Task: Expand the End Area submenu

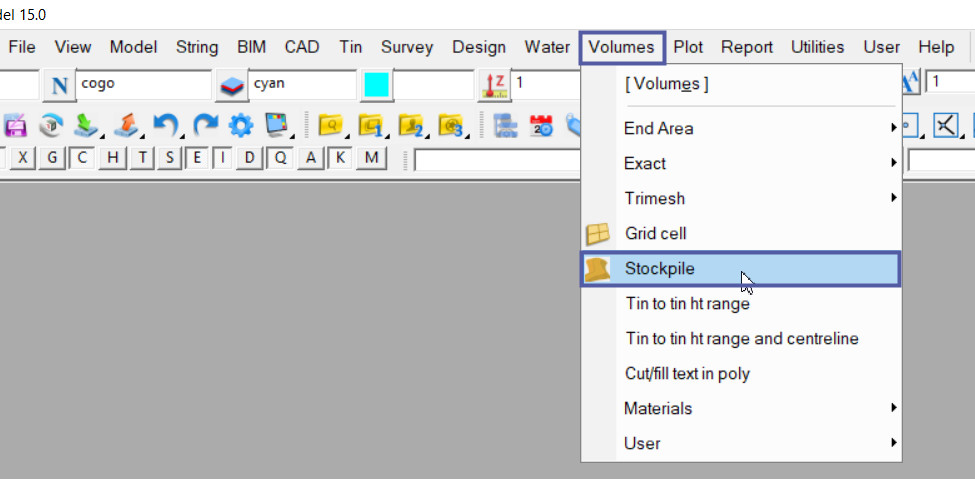Action: point(741,128)
